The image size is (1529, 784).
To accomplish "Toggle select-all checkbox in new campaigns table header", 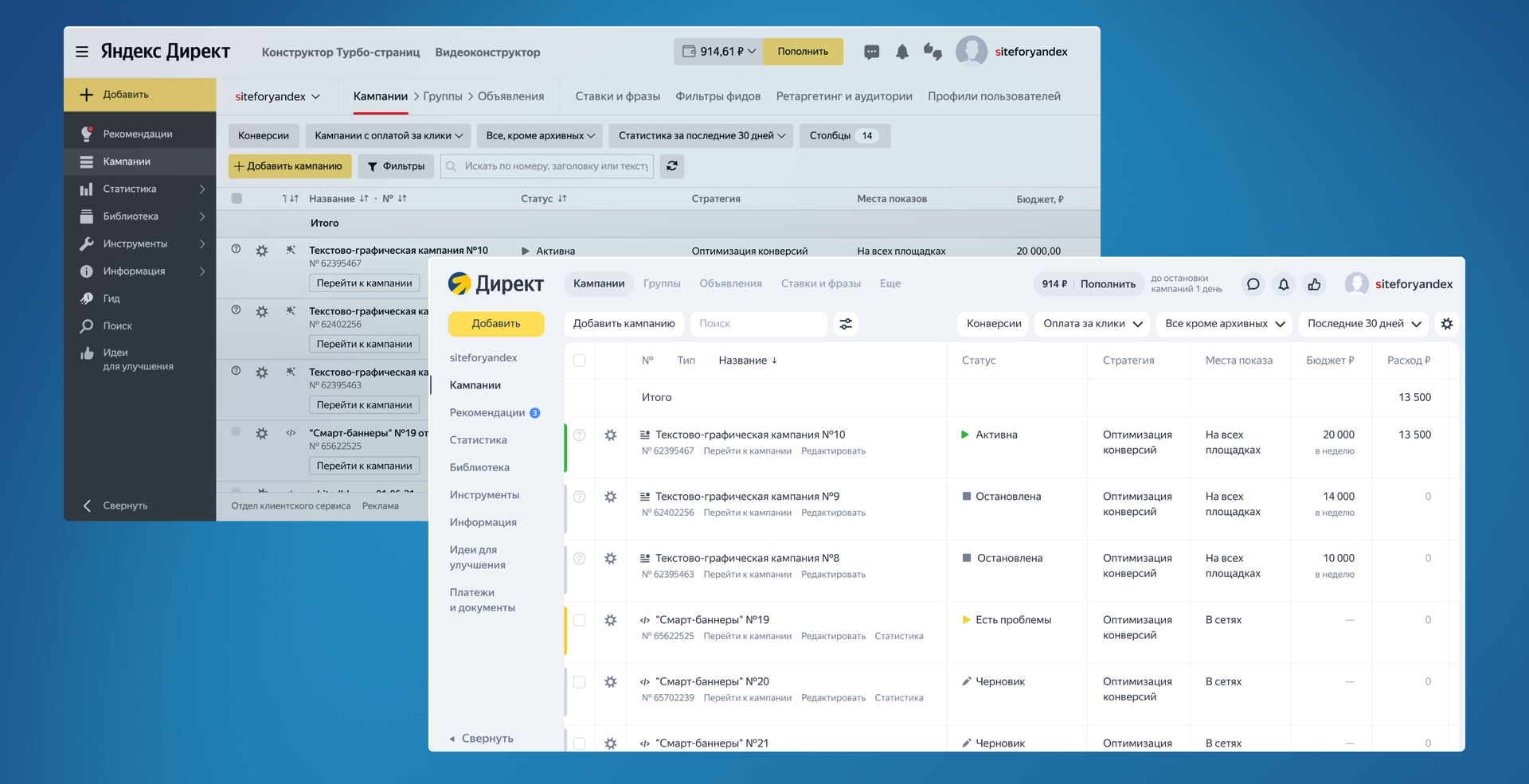I will coord(580,361).
